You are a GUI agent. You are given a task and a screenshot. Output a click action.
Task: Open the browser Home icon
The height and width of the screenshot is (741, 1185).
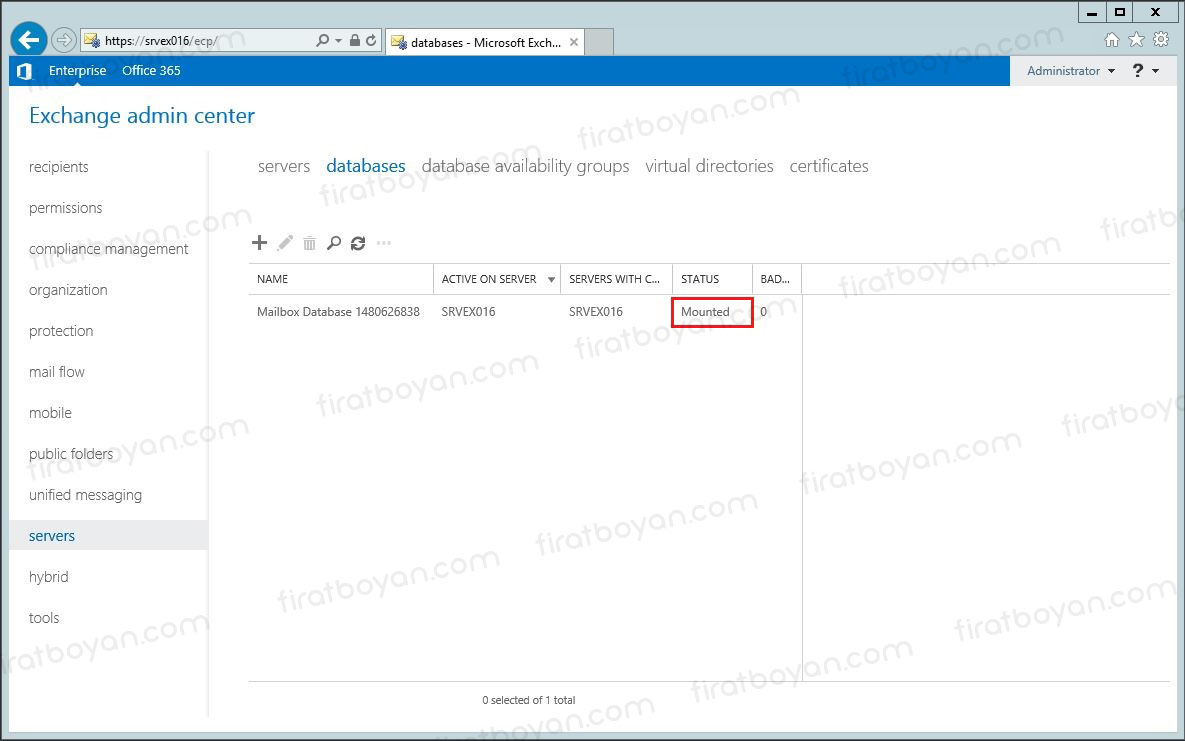coord(1112,39)
